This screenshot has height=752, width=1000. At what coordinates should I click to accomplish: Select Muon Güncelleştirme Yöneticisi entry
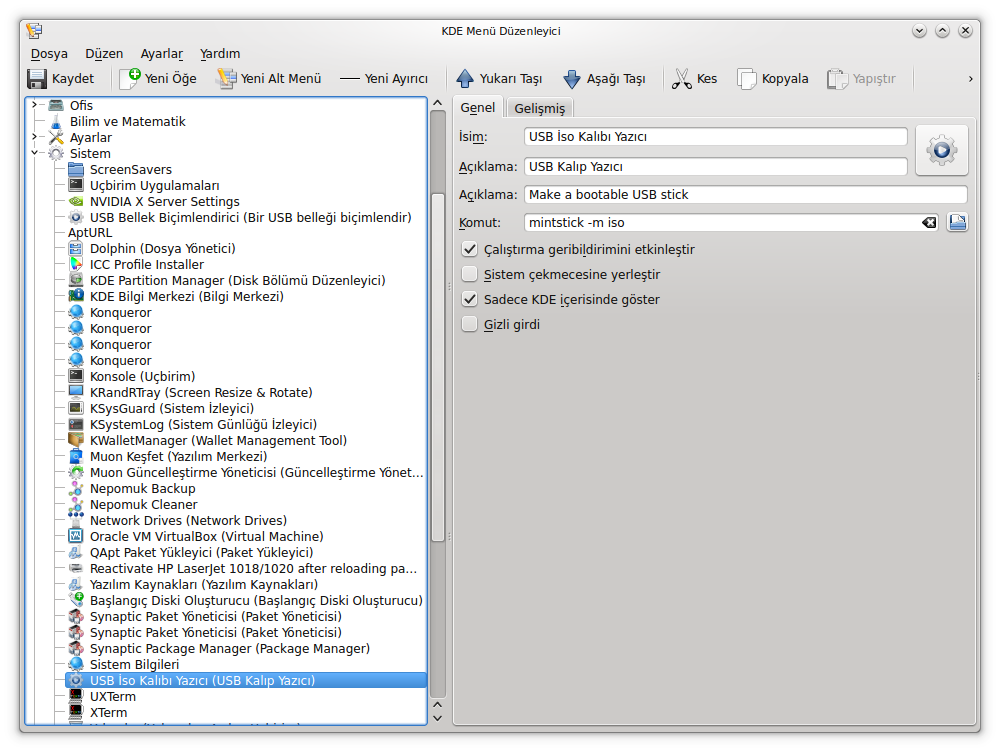click(x=256, y=473)
